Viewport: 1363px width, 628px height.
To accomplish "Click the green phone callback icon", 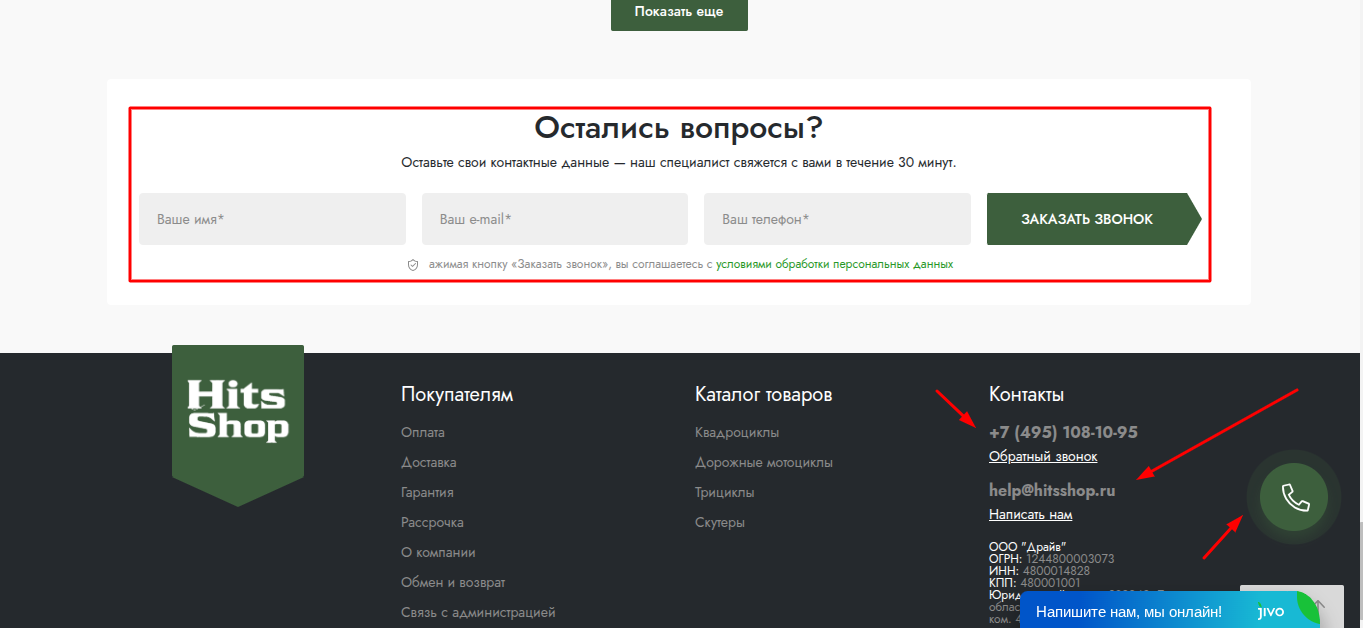I will (x=1293, y=497).
